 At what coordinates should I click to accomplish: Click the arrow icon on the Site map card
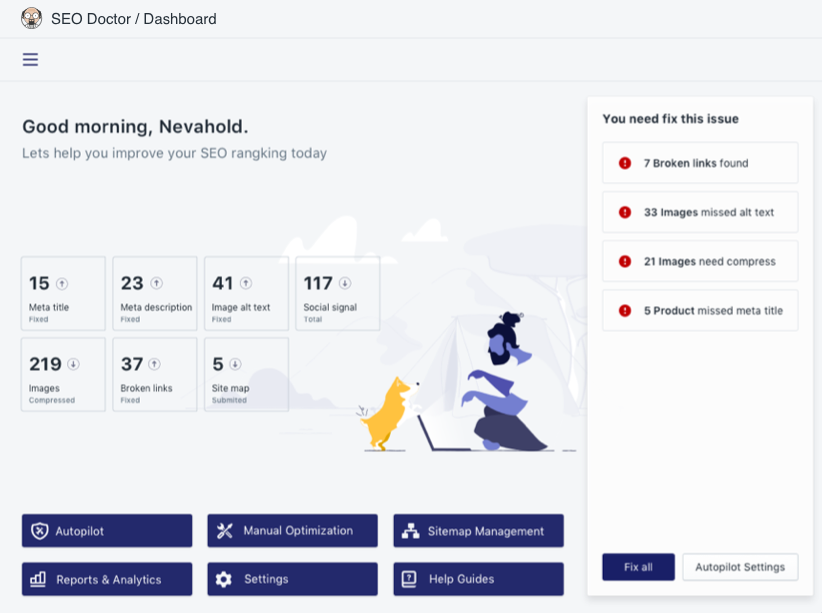point(235,364)
